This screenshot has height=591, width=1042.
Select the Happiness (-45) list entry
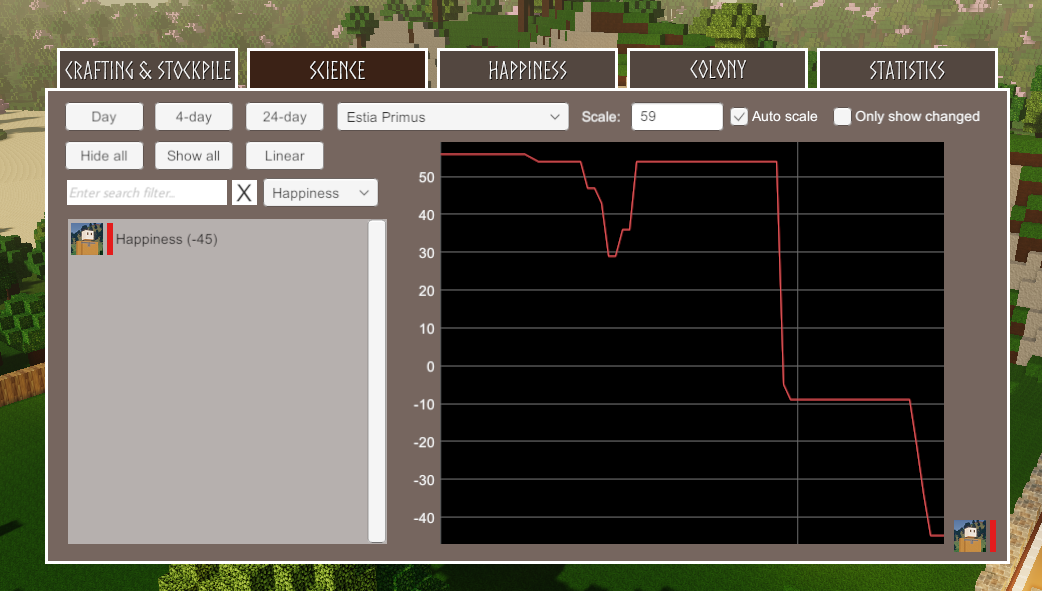[218, 239]
